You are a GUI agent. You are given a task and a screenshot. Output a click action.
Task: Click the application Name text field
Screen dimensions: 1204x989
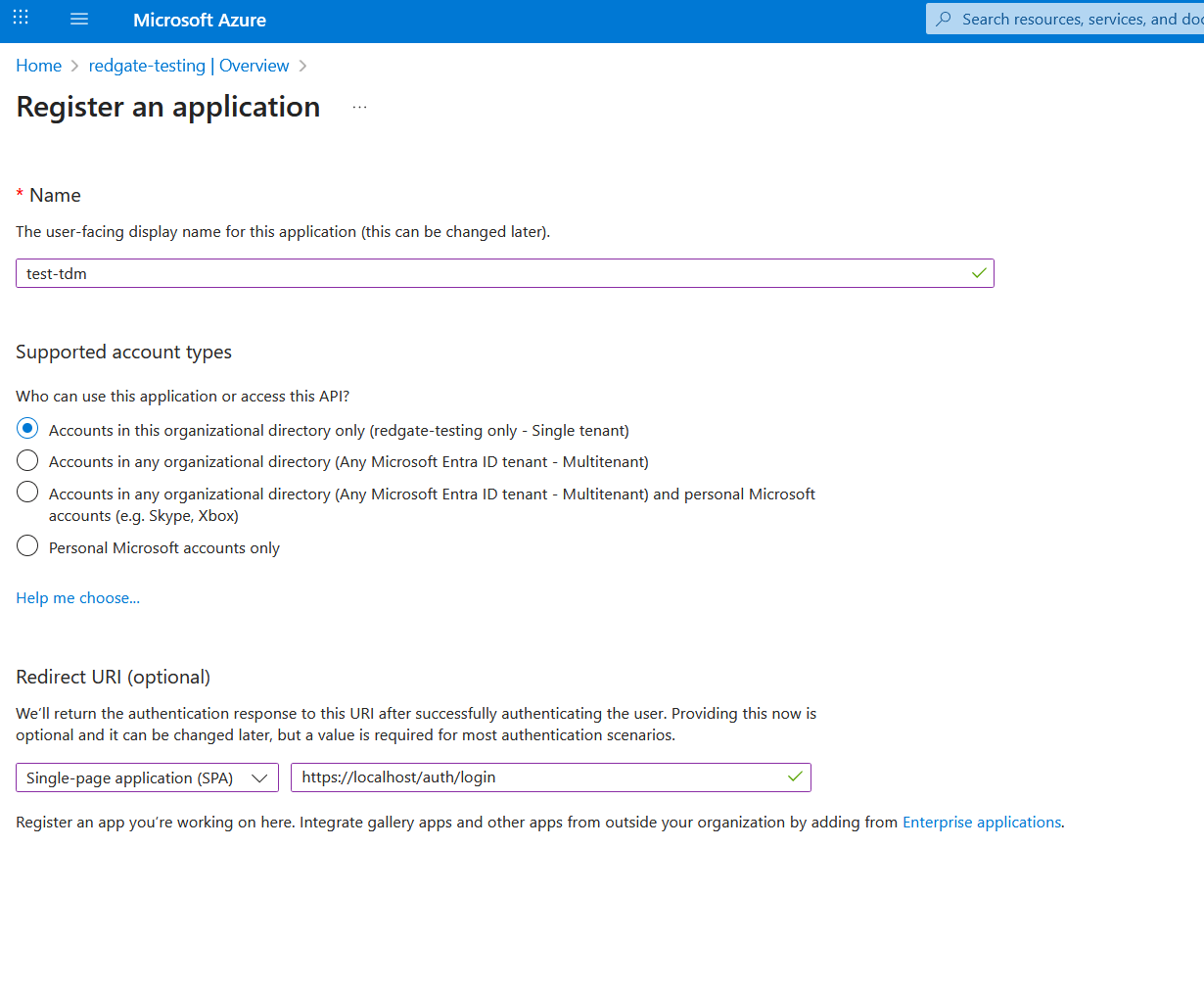pos(489,273)
